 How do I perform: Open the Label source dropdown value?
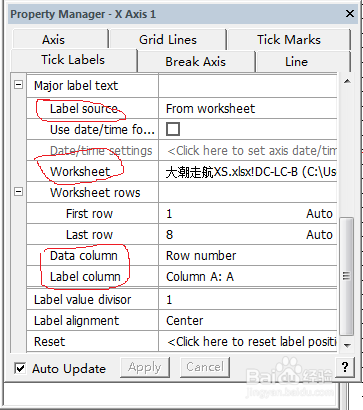(248, 108)
